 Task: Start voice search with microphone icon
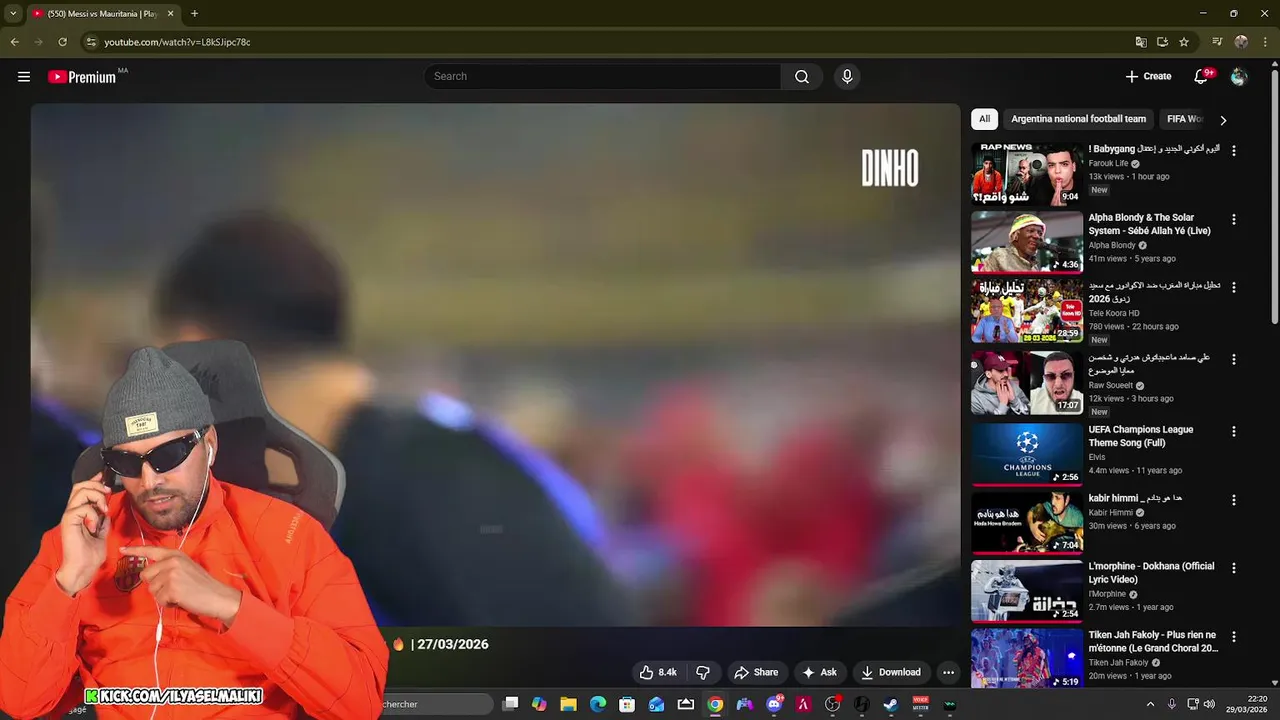[847, 77]
